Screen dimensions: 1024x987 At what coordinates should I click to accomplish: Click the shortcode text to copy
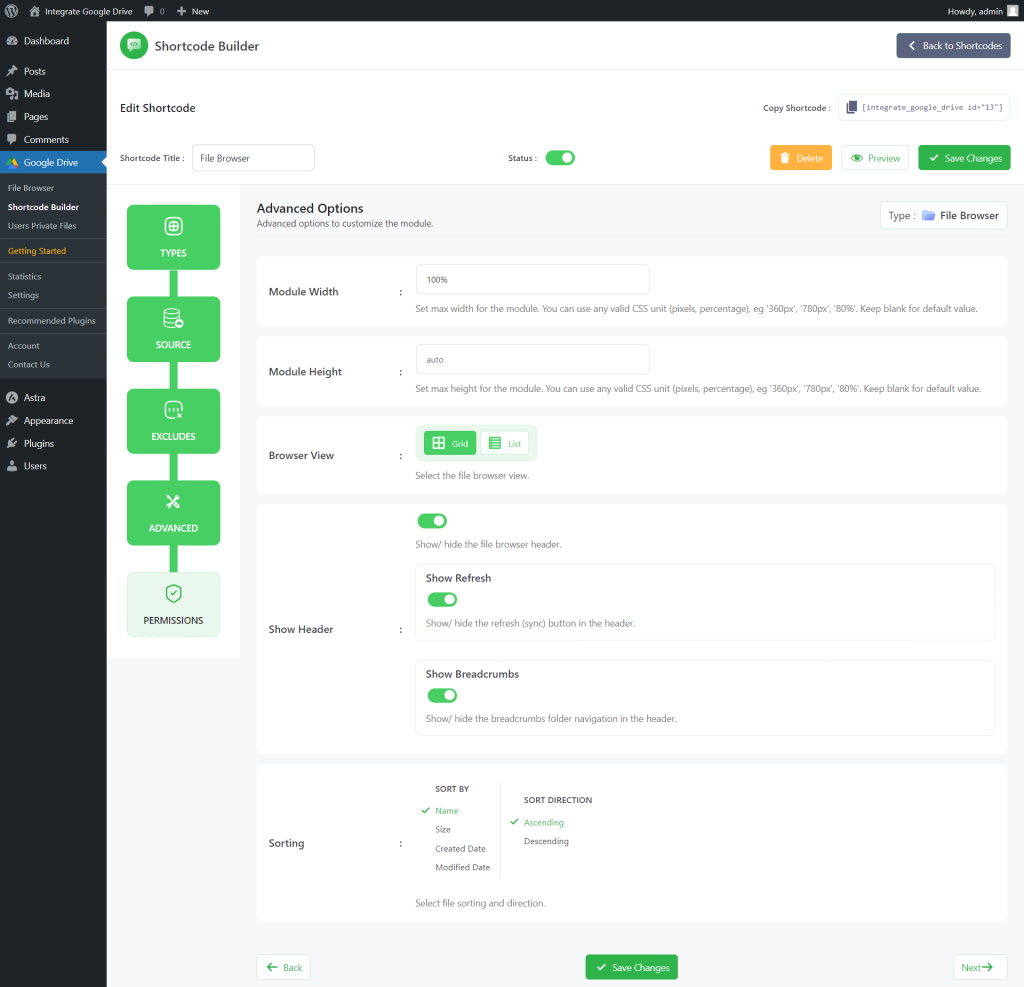click(x=932, y=107)
